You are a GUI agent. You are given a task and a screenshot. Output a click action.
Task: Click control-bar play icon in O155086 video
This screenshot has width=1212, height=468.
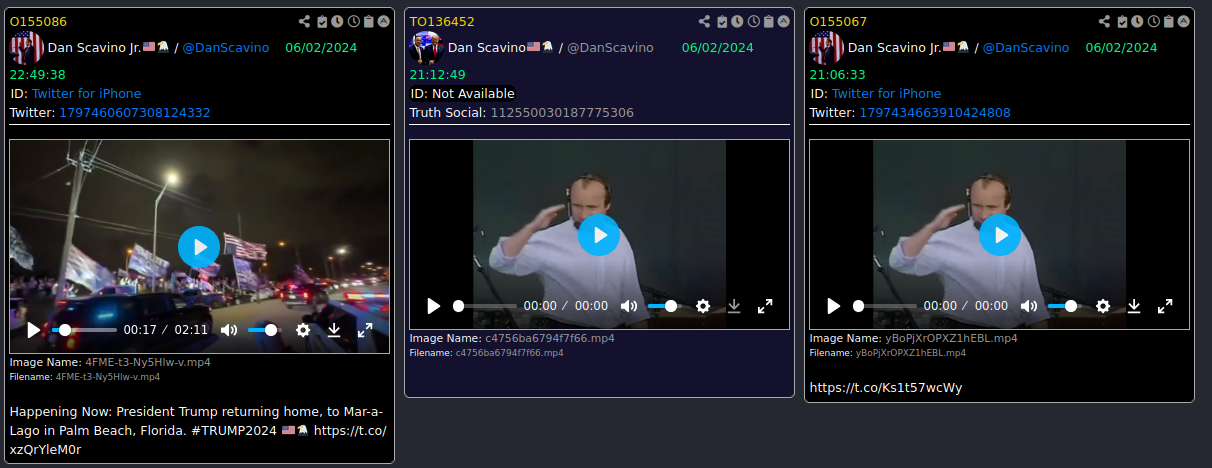pos(33,329)
